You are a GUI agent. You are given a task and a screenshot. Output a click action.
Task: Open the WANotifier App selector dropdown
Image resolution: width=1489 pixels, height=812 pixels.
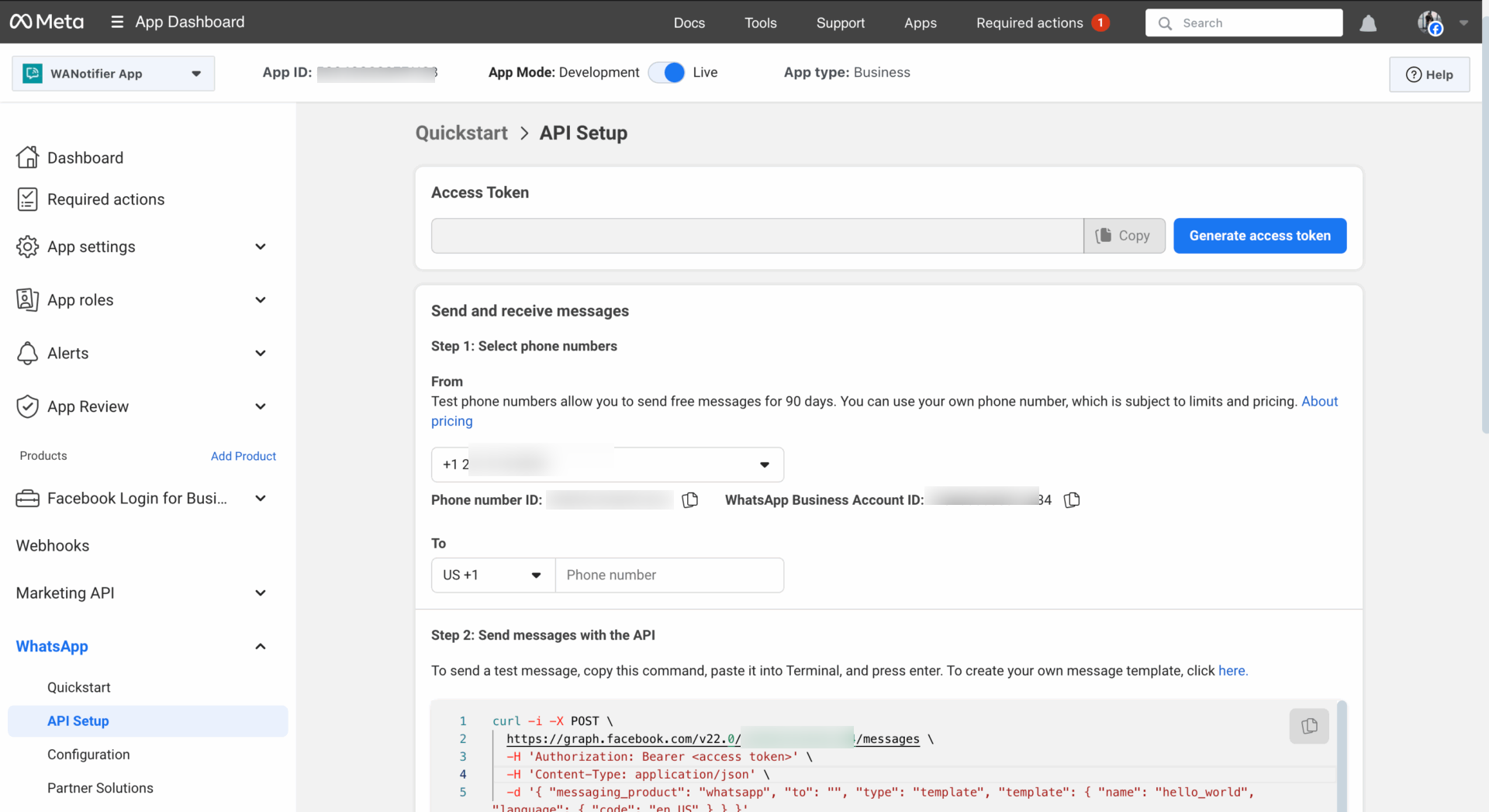[x=113, y=74]
